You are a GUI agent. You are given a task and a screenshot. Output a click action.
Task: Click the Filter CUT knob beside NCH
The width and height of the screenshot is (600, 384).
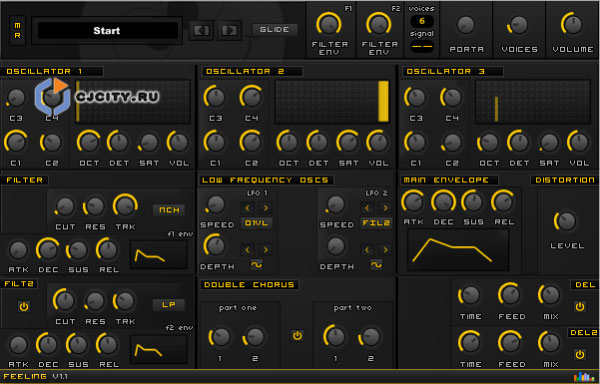tap(65, 206)
